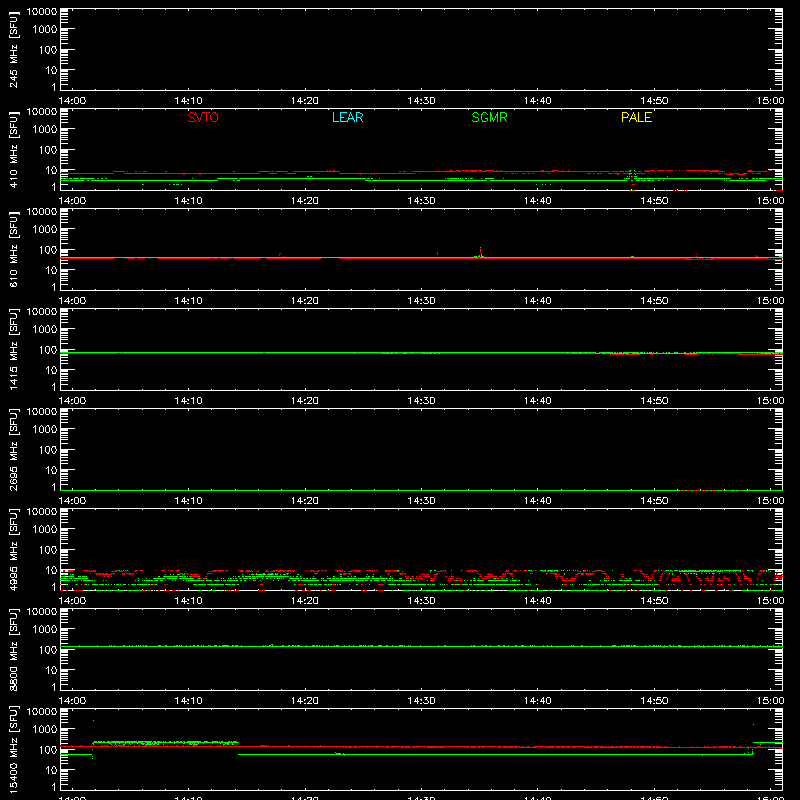This screenshot has height=800, width=800.
Task: Click 14:20 time label below 2695 MHz panel
Action: (305, 501)
